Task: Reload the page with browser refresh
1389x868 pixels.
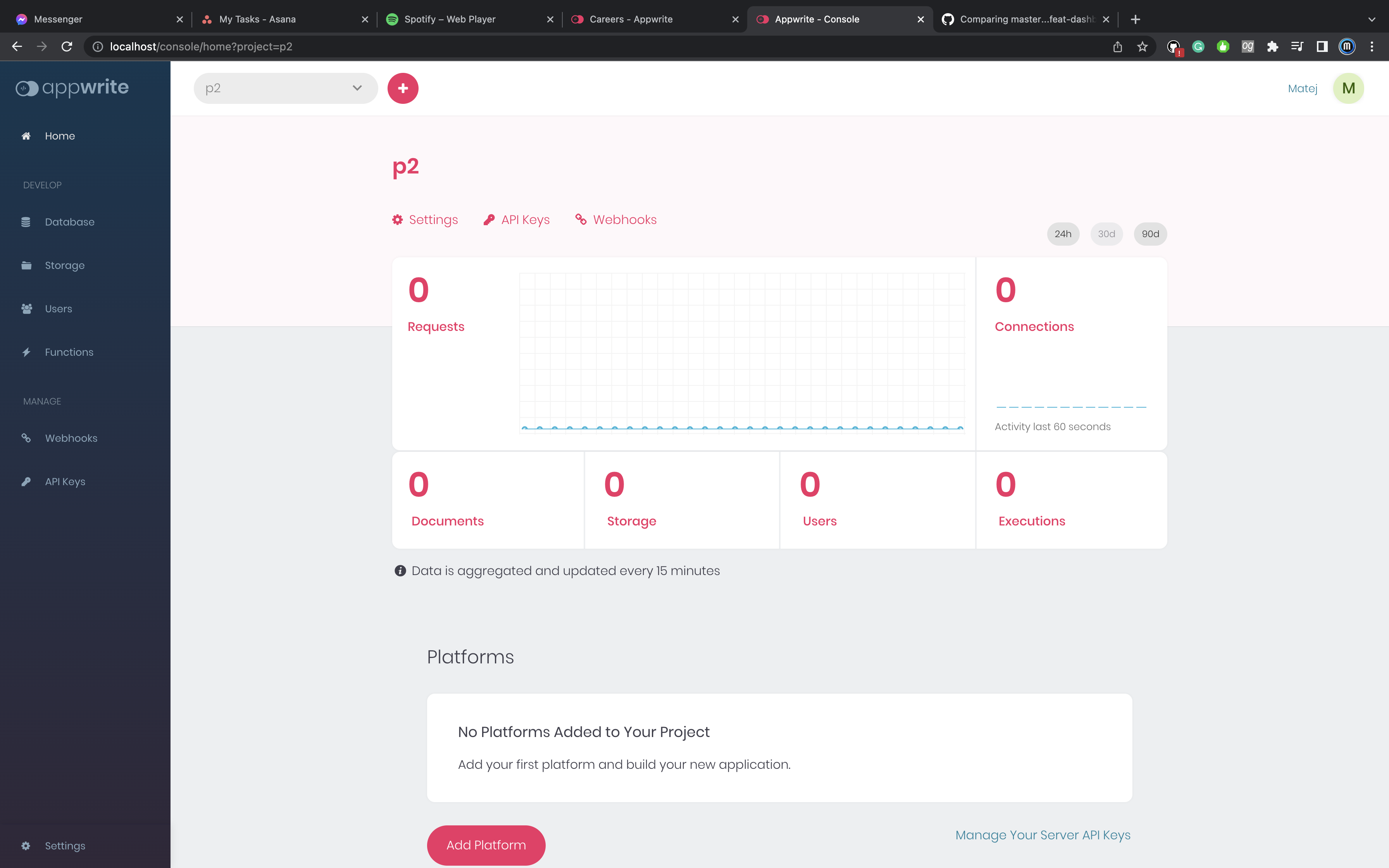Action: pyautogui.click(x=67, y=46)
